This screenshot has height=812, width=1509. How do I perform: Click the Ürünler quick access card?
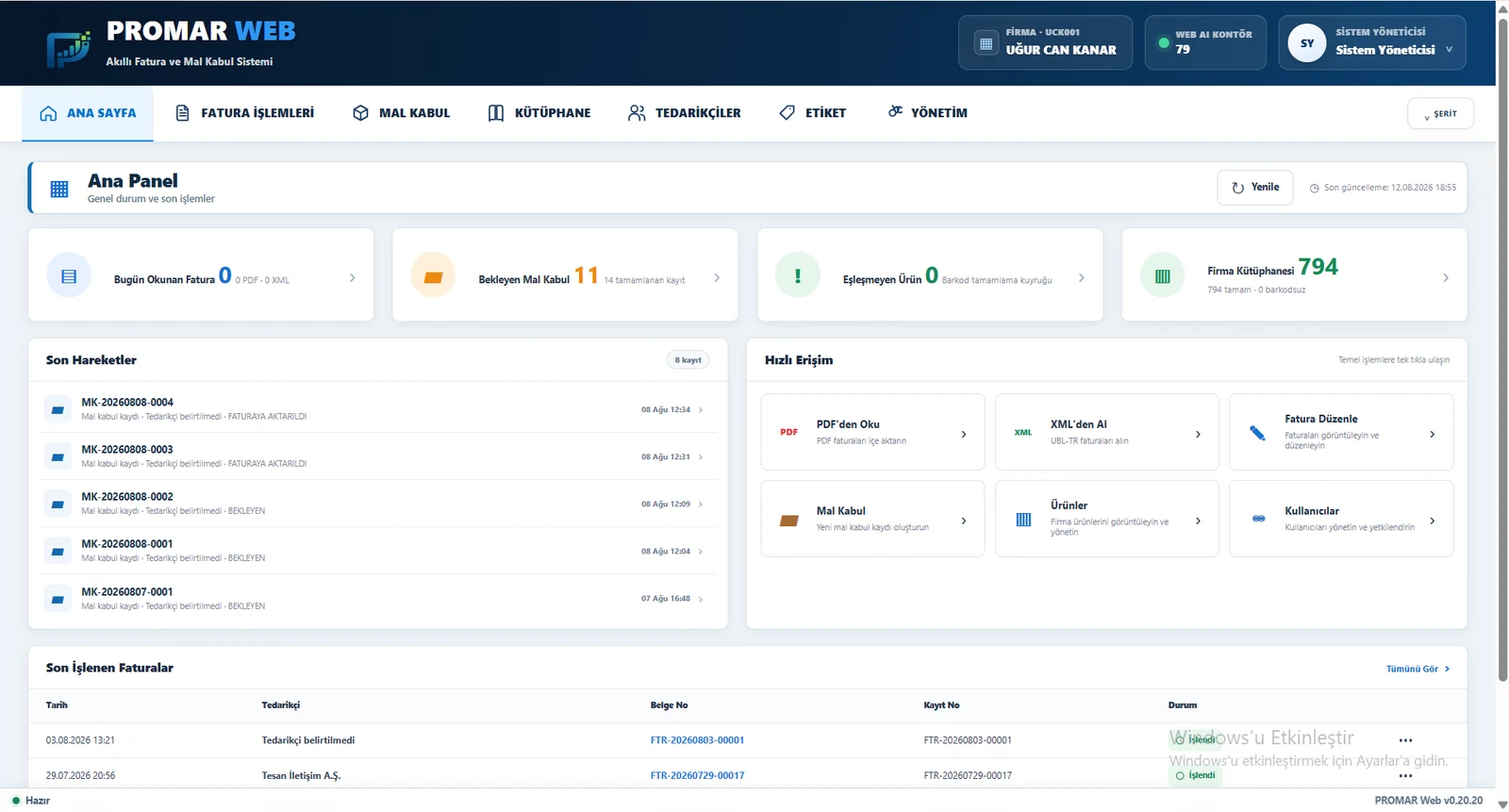click(x=1106, y=519)
